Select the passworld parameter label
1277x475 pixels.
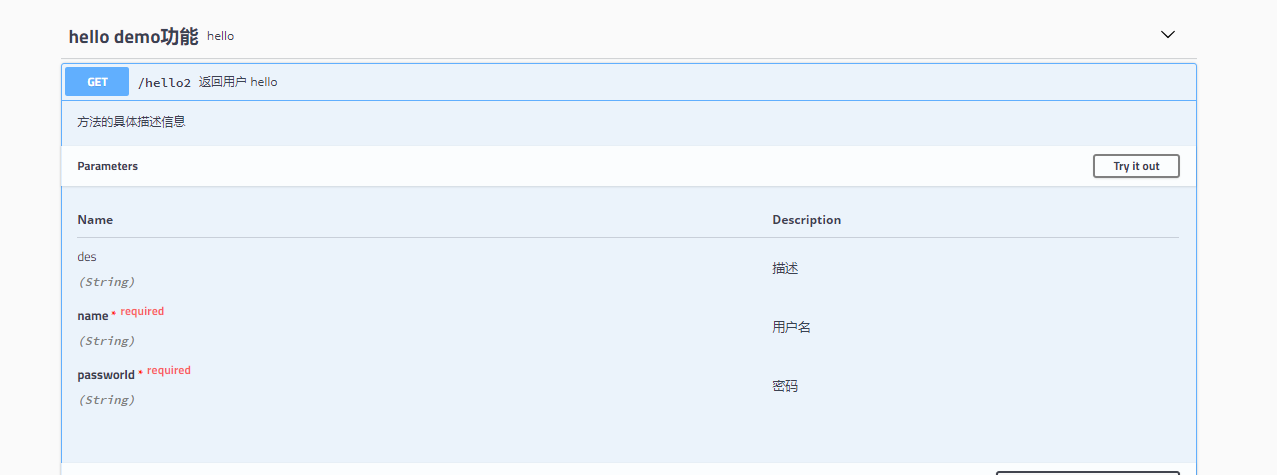point(106,375)
